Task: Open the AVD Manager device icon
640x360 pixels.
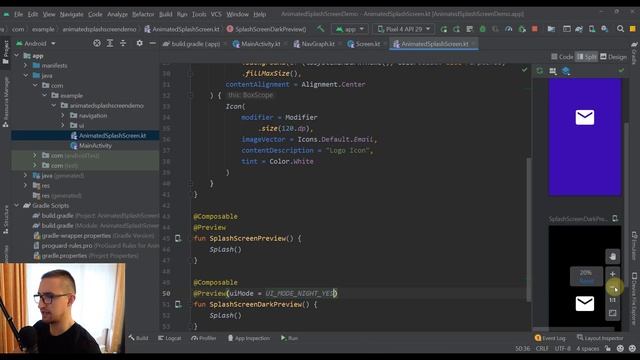Action: coord(592,29)
